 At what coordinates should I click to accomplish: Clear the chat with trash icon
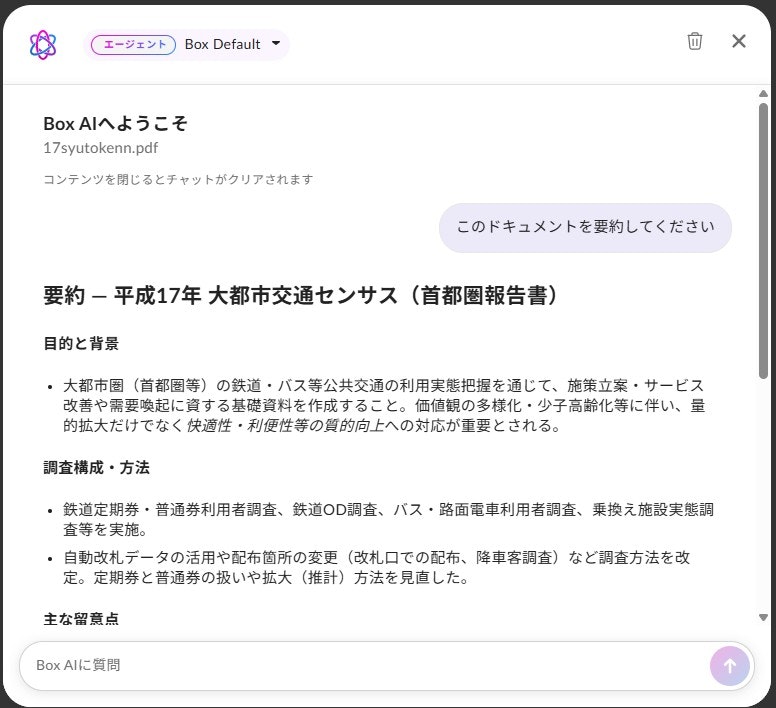pos(694,41)
